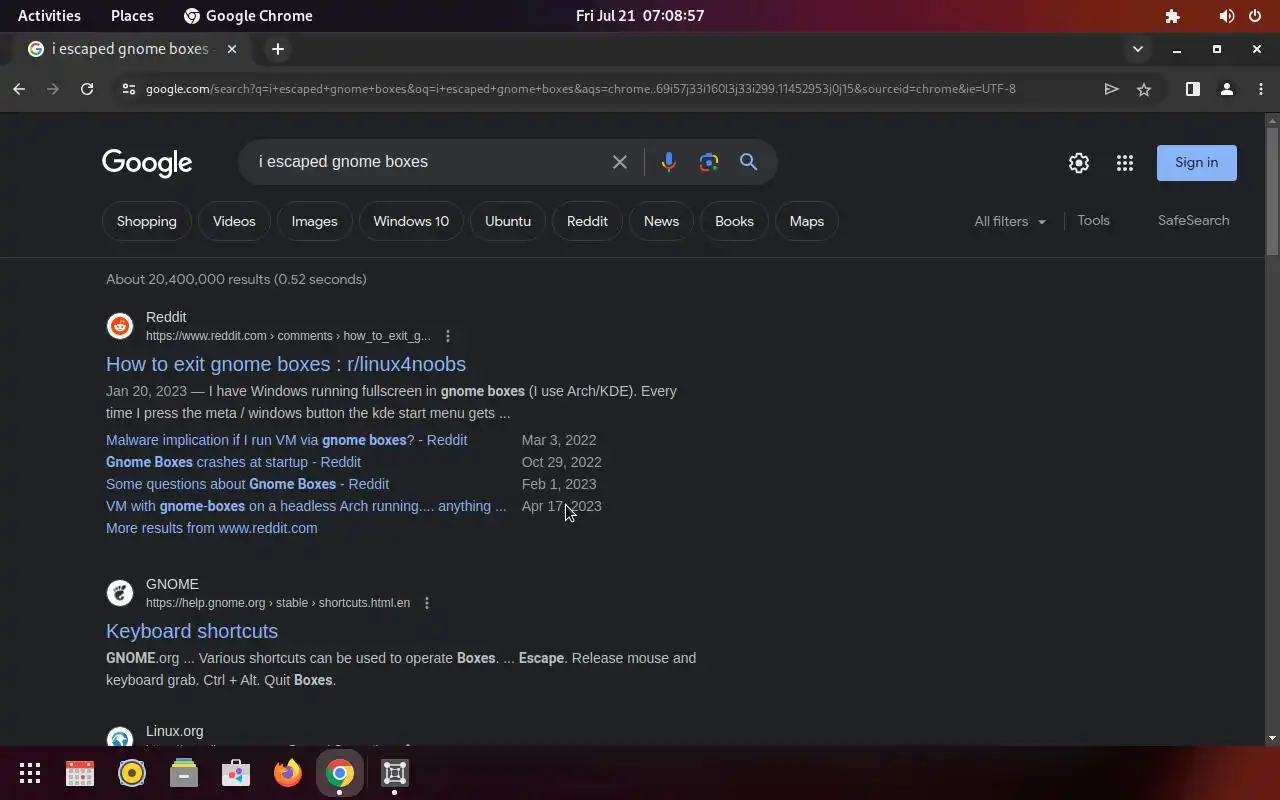
Task: Open a new browser tab
Action: [278, 49]
